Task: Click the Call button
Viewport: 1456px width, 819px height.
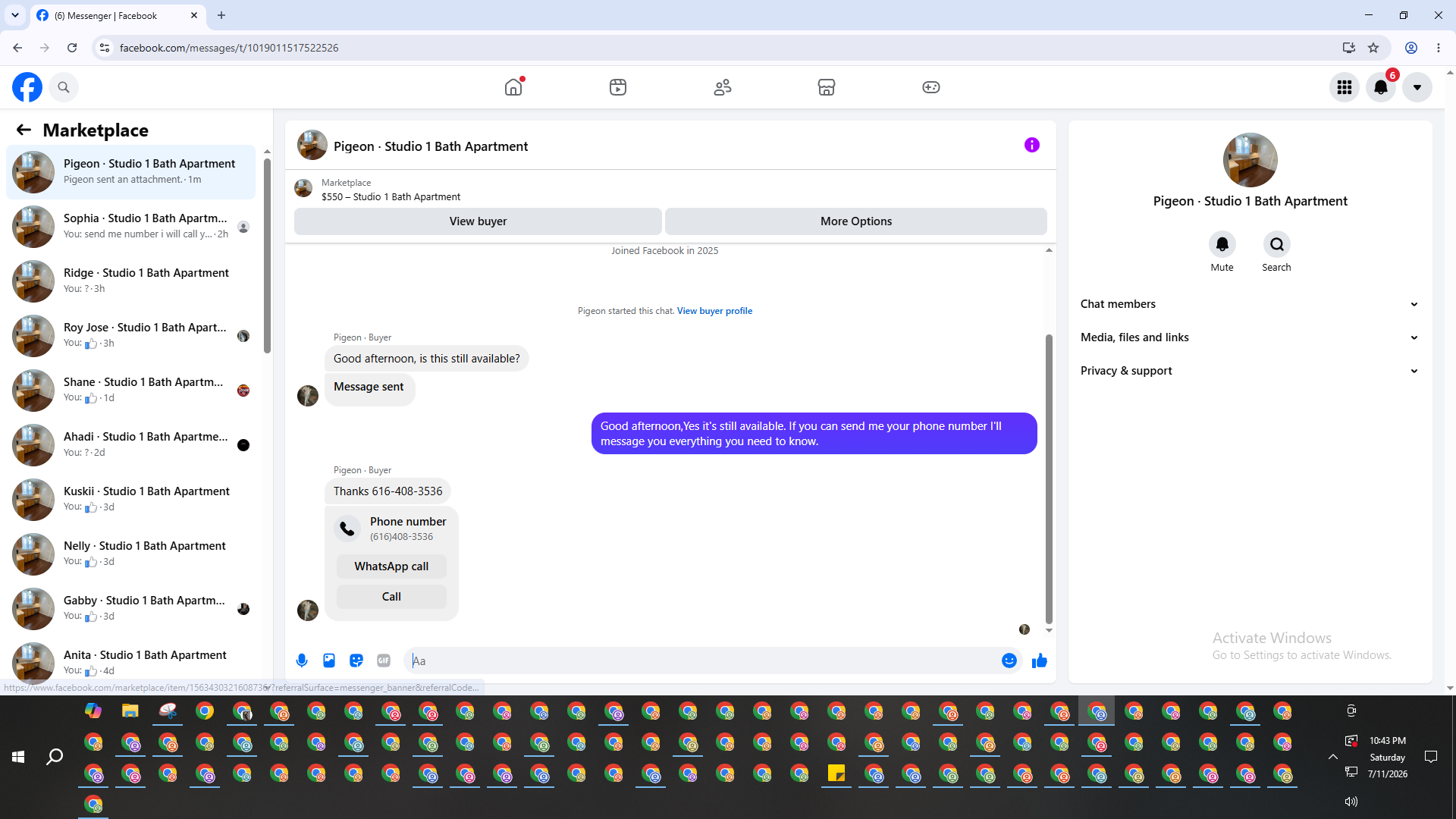Action: click(391, 597)
